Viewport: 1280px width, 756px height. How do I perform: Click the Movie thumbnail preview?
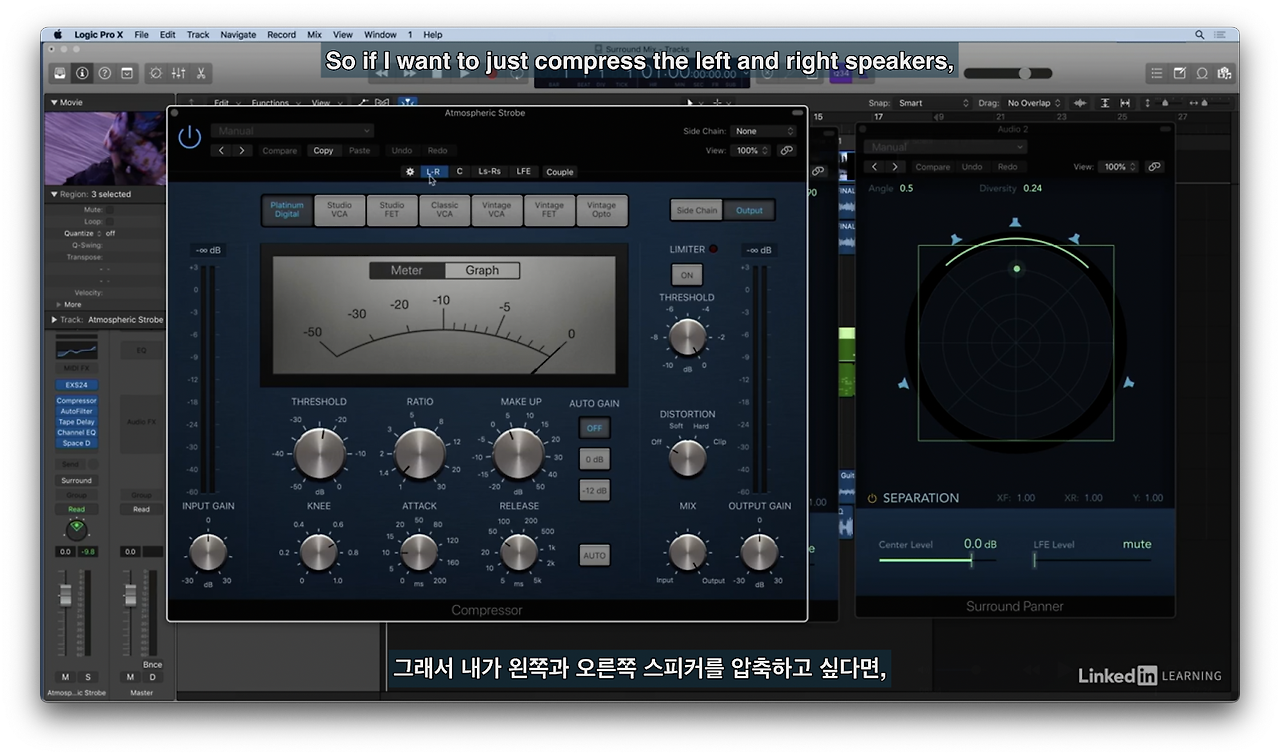coord(105,149)
